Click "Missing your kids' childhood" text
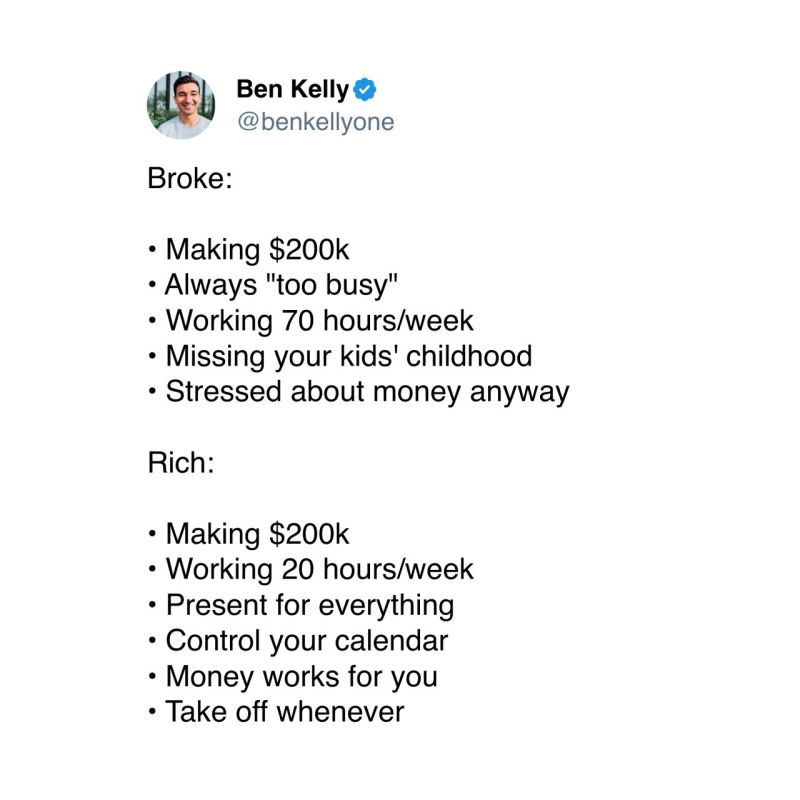This screenshot has width=800, height=800. (348, 356)
